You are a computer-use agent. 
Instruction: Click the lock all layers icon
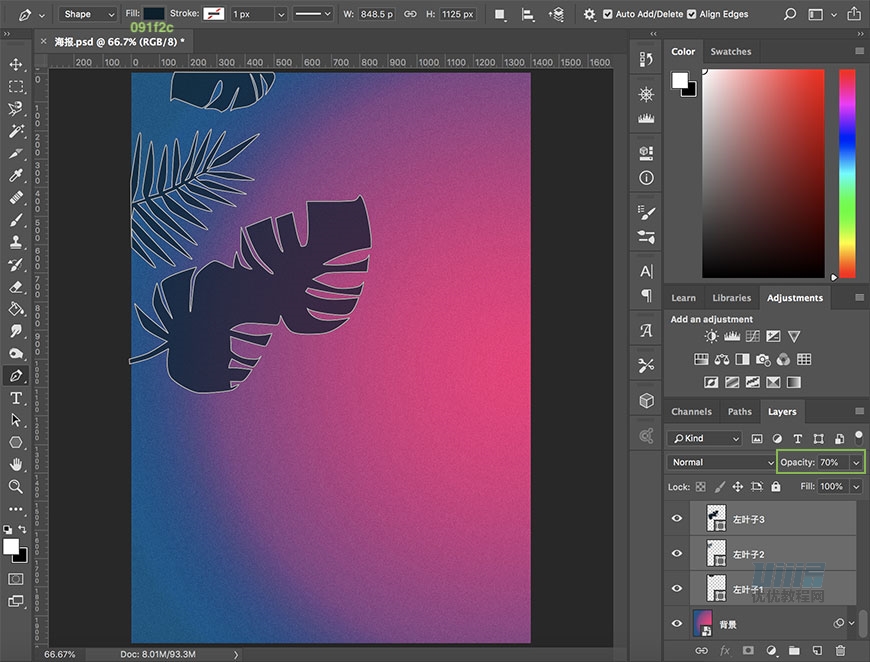point(775,487)
